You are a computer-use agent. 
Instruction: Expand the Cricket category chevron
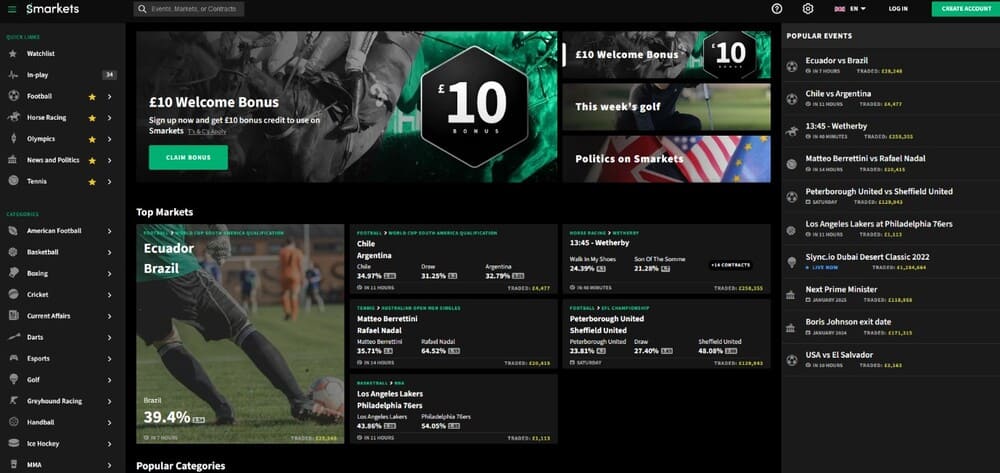pyautogui.click(x=110, y=295)
